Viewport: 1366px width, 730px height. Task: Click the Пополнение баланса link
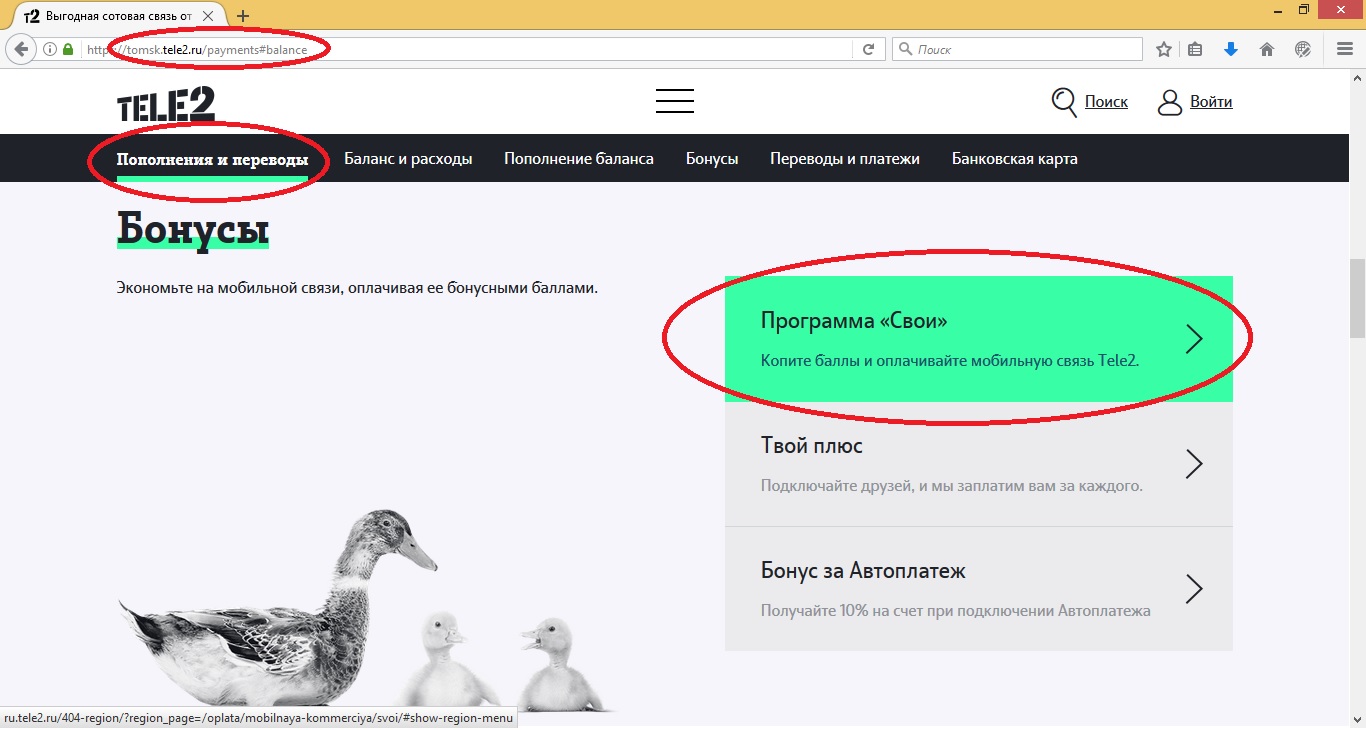[x=578, y=159]
